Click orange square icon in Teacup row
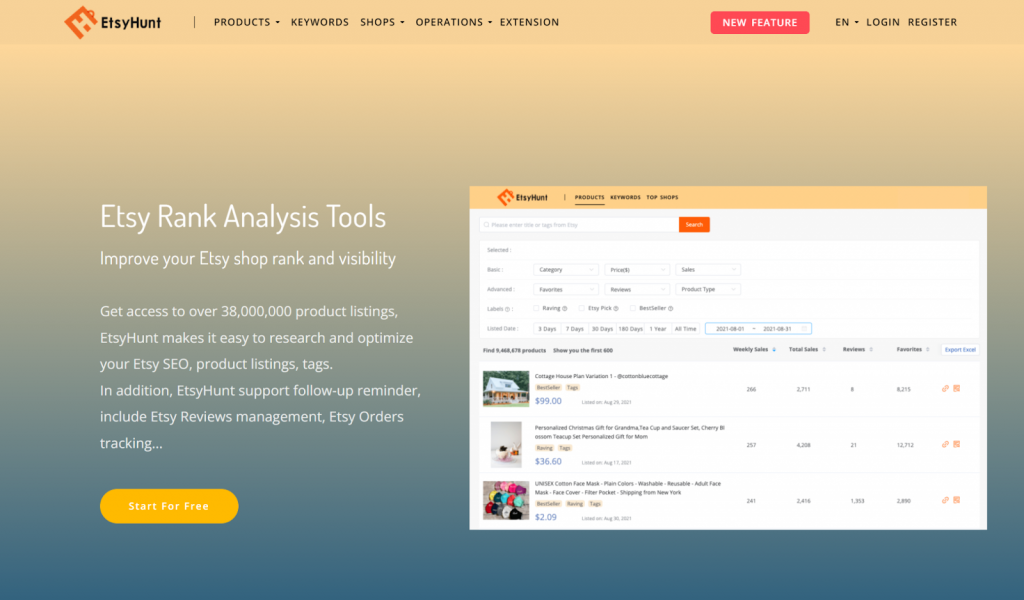This screenshot has width=1024, height=600. point(956,444)
